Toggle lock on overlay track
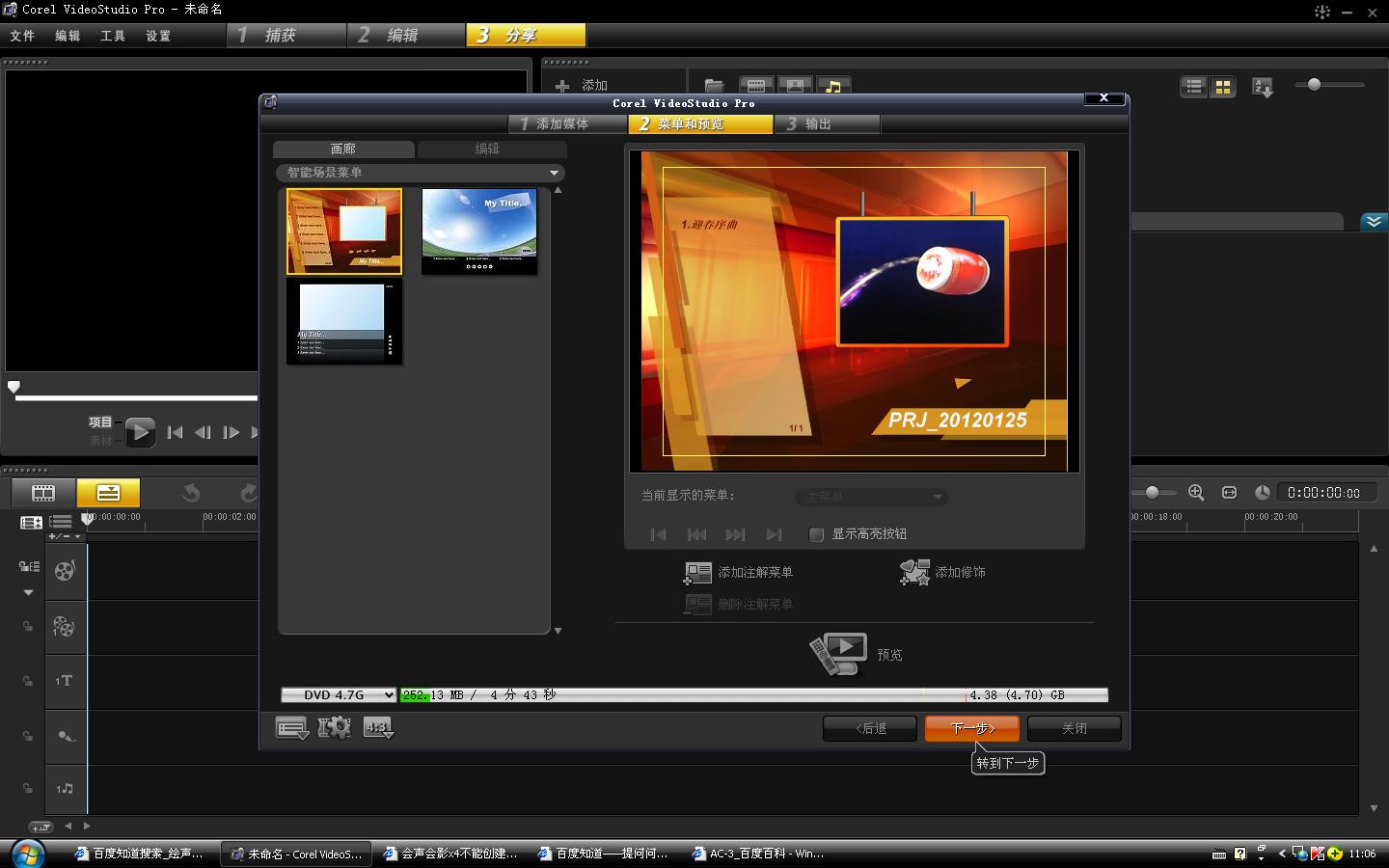 [x=28, y=627]
